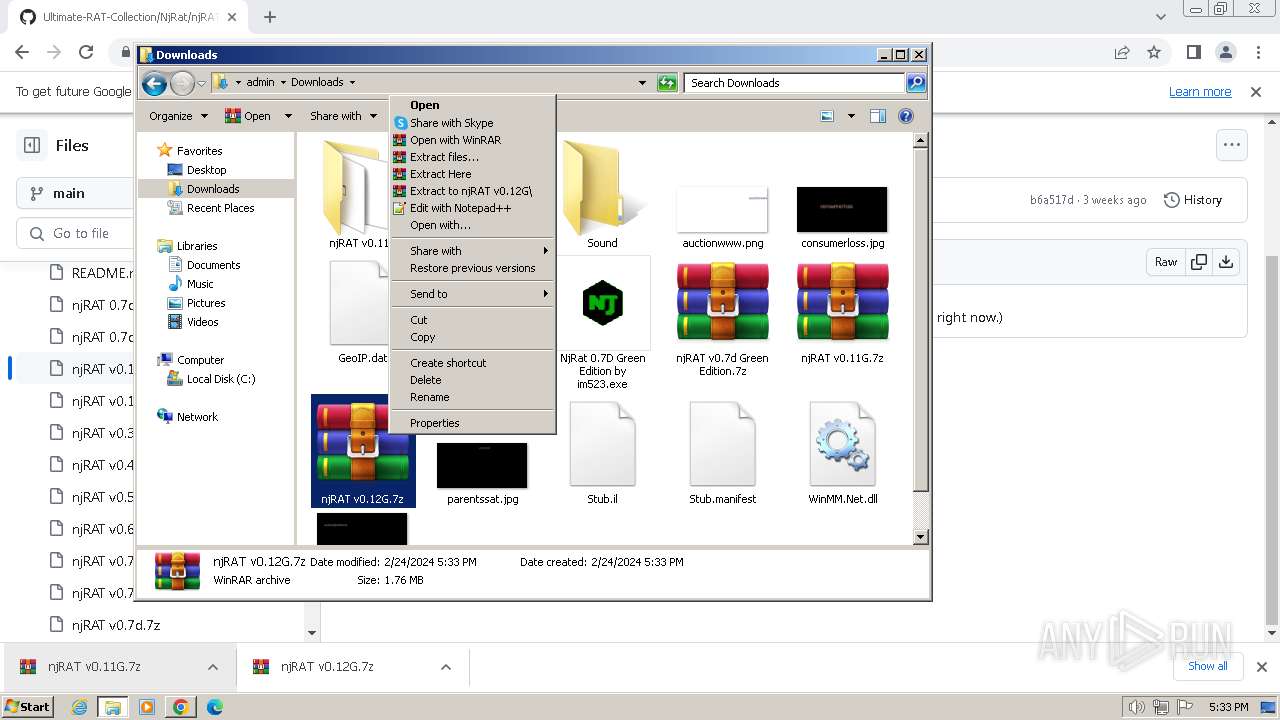This screenshot has height=720, width=1280.
Task: Click the Explorer Back arrow button
Action: point(154,83)
